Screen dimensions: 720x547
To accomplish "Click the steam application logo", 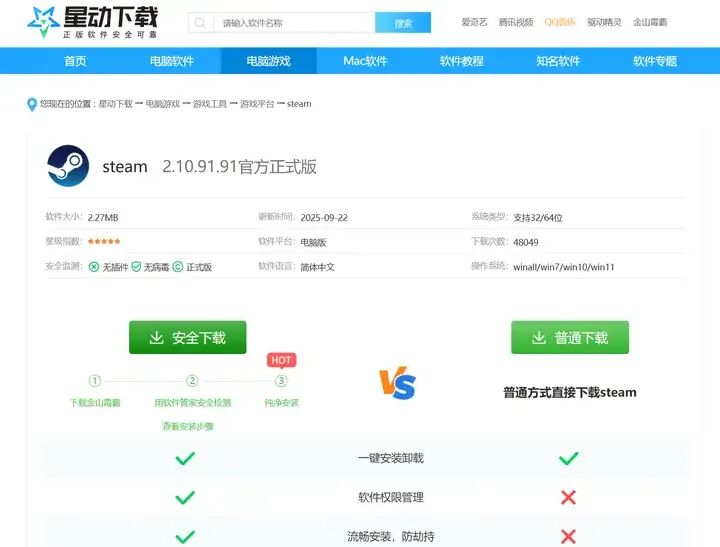I will [68, 166].
